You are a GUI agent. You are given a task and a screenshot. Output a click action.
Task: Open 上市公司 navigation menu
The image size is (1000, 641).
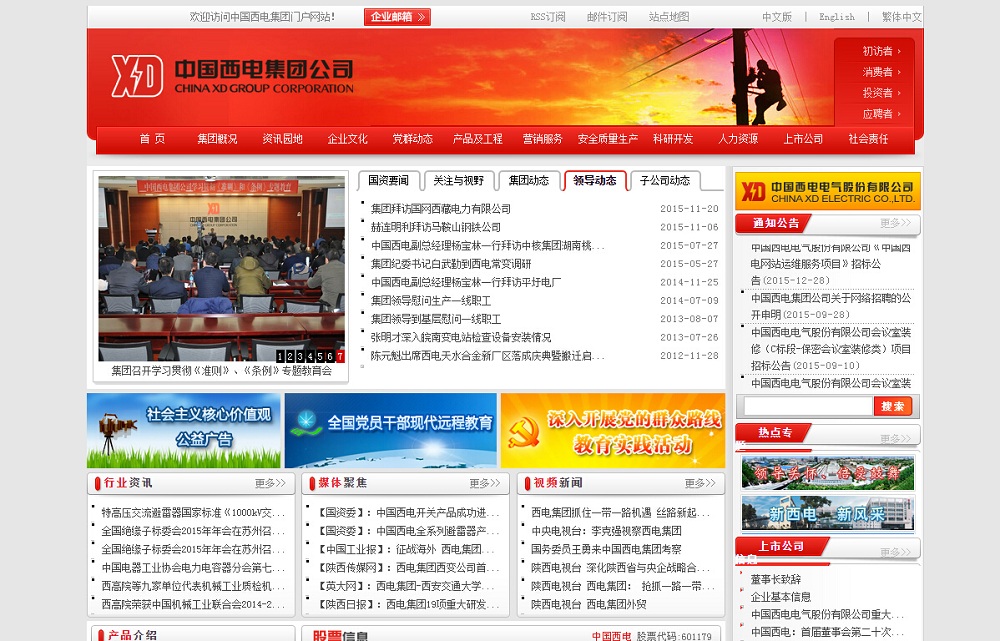[x=803, y=138]
